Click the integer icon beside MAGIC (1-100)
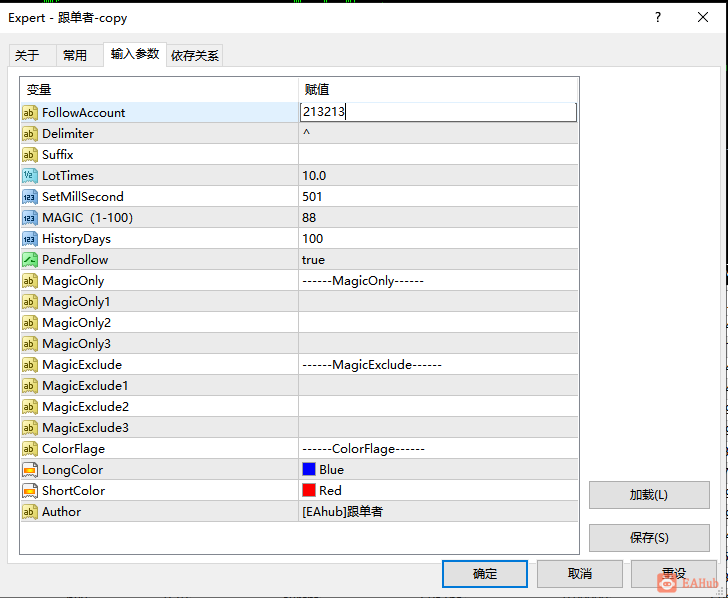The height and width of the screenshot is (598, 728). [x=30, y=218]
